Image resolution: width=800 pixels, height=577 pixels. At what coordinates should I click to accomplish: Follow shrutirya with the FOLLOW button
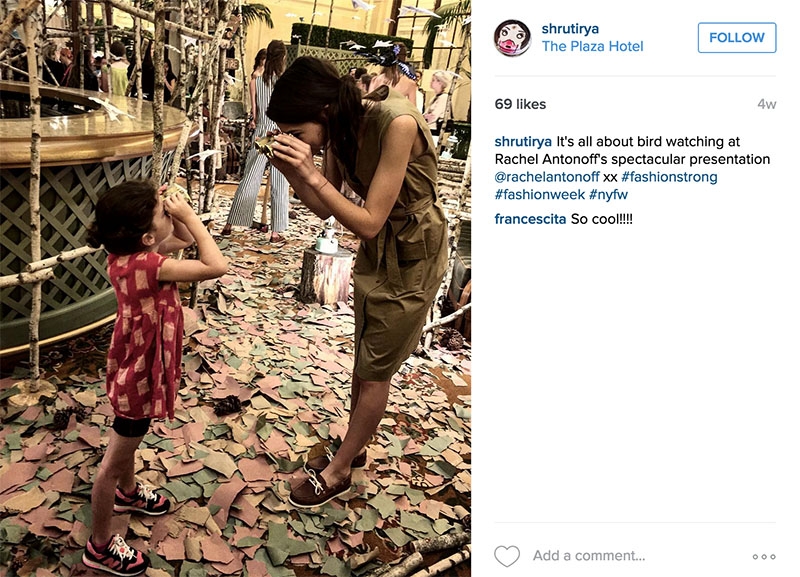pos(737,38)
